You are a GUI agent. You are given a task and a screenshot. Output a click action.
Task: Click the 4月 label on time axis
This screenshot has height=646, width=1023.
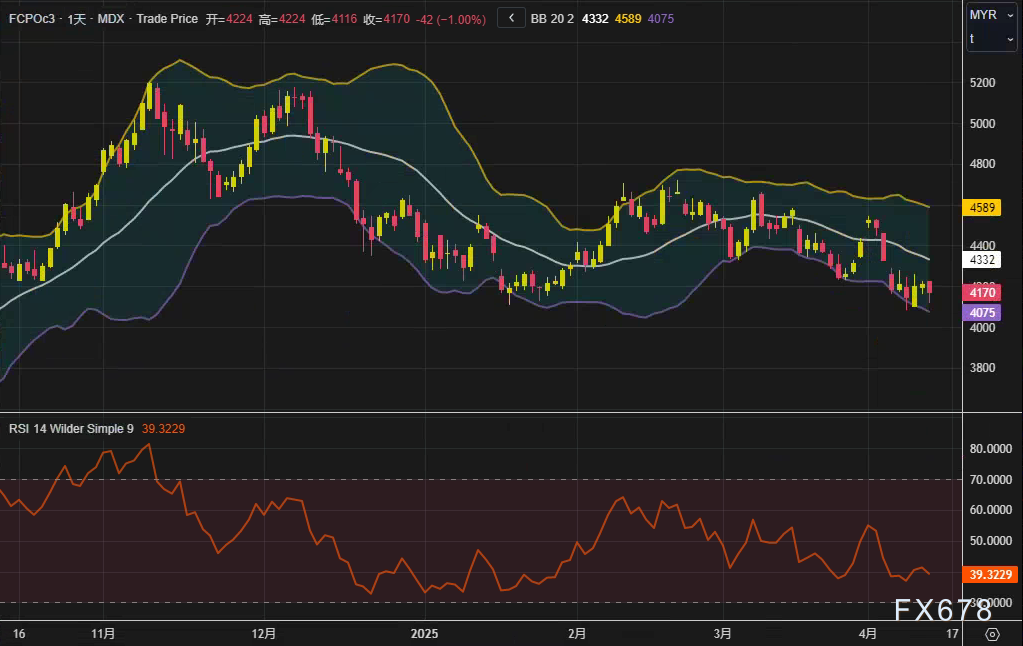click(x=868, y=634)
